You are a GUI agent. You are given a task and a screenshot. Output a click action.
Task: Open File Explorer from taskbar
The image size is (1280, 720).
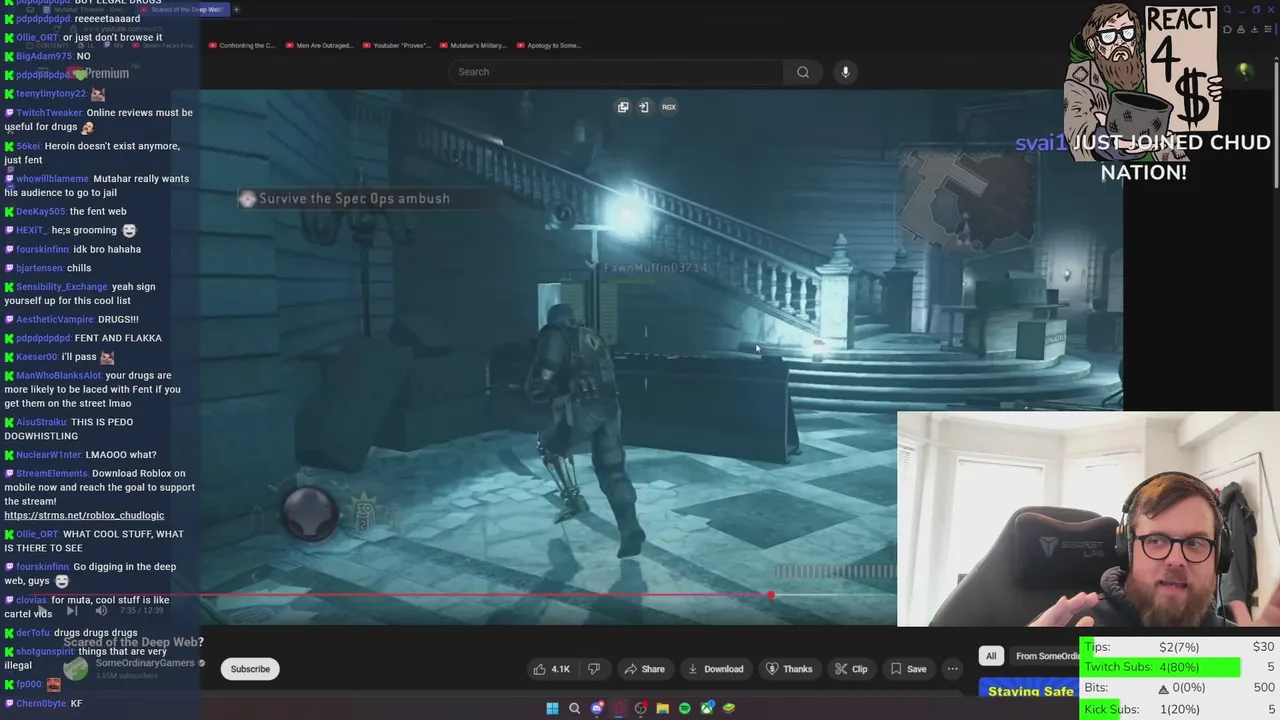coord(662,709)
